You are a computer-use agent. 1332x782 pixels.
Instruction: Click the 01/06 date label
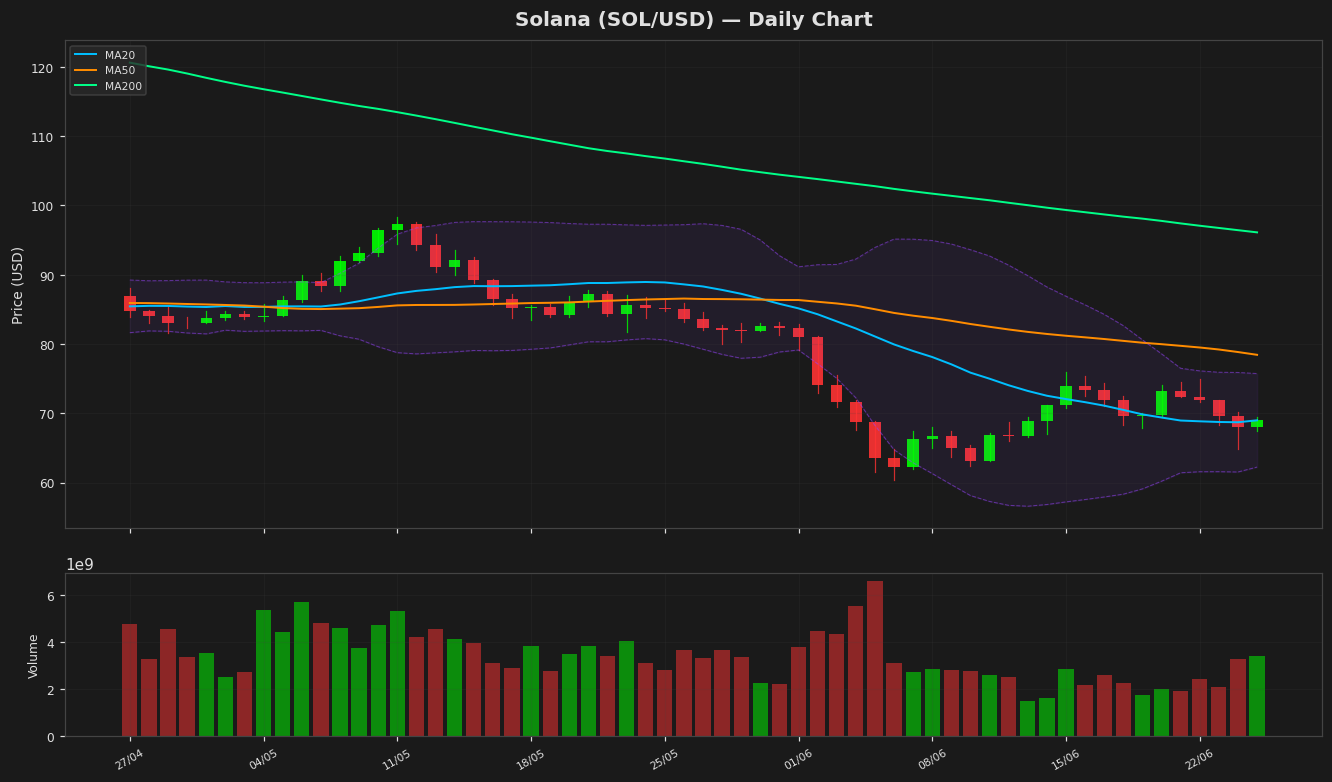(x=798, y=760)
